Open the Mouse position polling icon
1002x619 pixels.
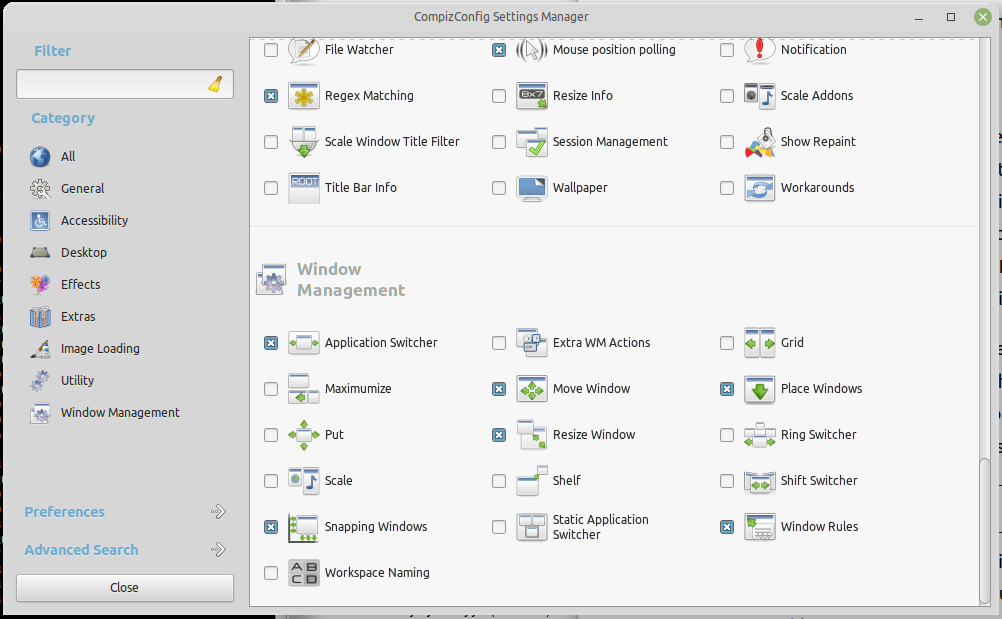532,50
